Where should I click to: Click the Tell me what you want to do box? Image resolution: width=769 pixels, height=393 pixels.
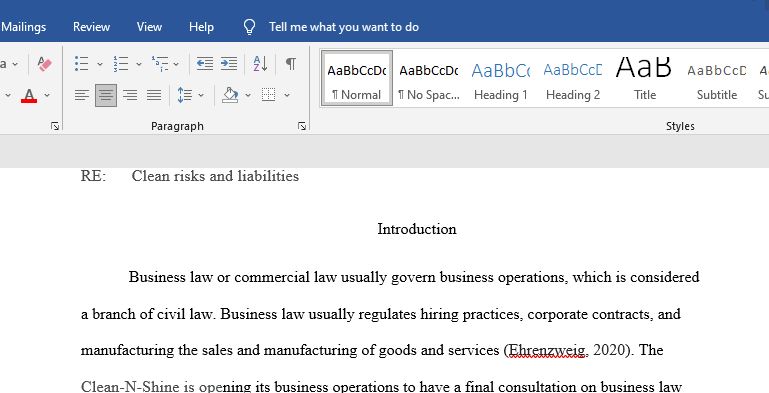click(344, 27)
